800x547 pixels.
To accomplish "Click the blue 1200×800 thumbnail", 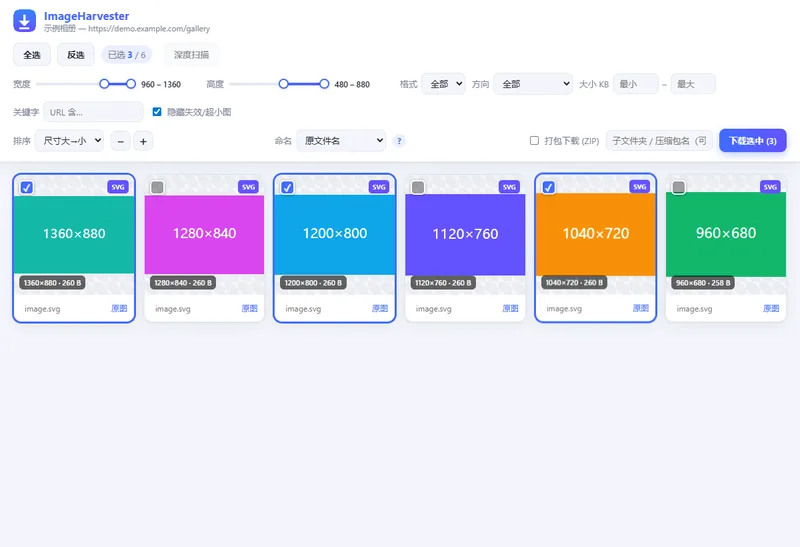I will pyautogui.click(x=335, y=234).
